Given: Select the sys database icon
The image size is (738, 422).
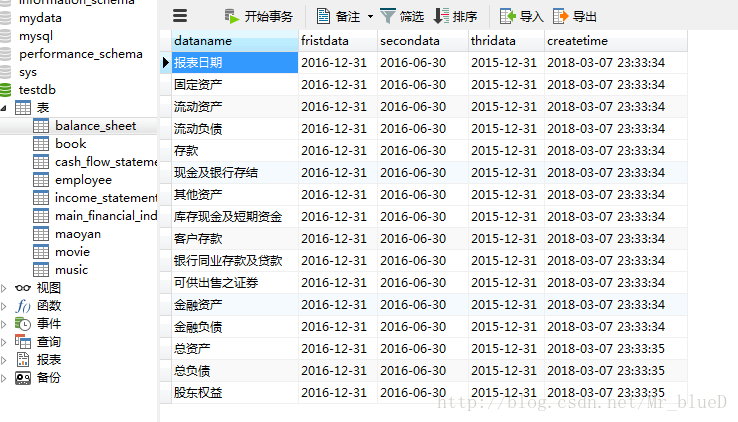Looking at the screenshot, I should coord(5,72).
